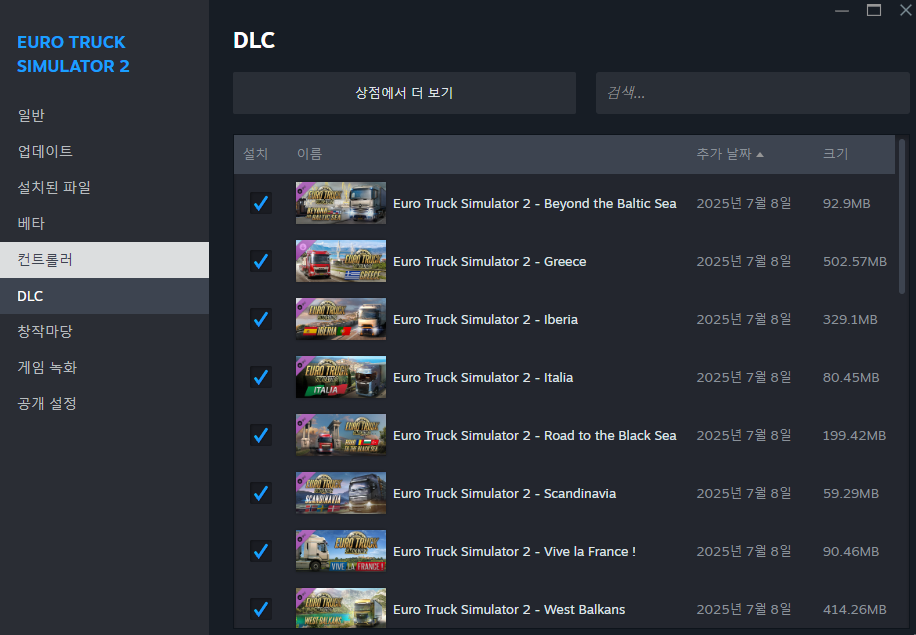916x635 pixels.
Task: Open the 공개 설정 tab
Action: click(x=105, y=404)
